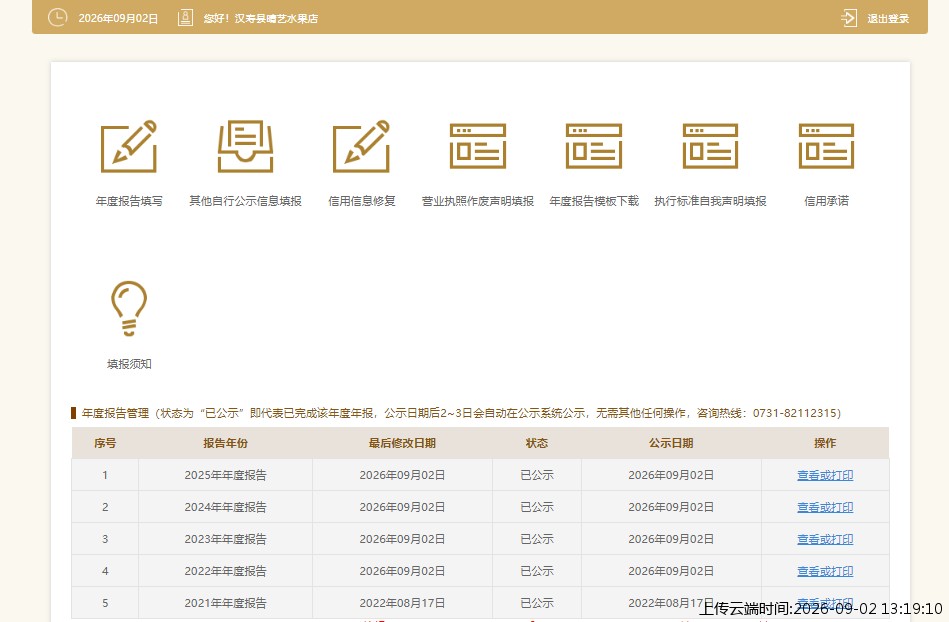This screenshot has height=622, width=949.
Task: Click 已公示 status in 2025 row
Action: [x=537, y=475]
